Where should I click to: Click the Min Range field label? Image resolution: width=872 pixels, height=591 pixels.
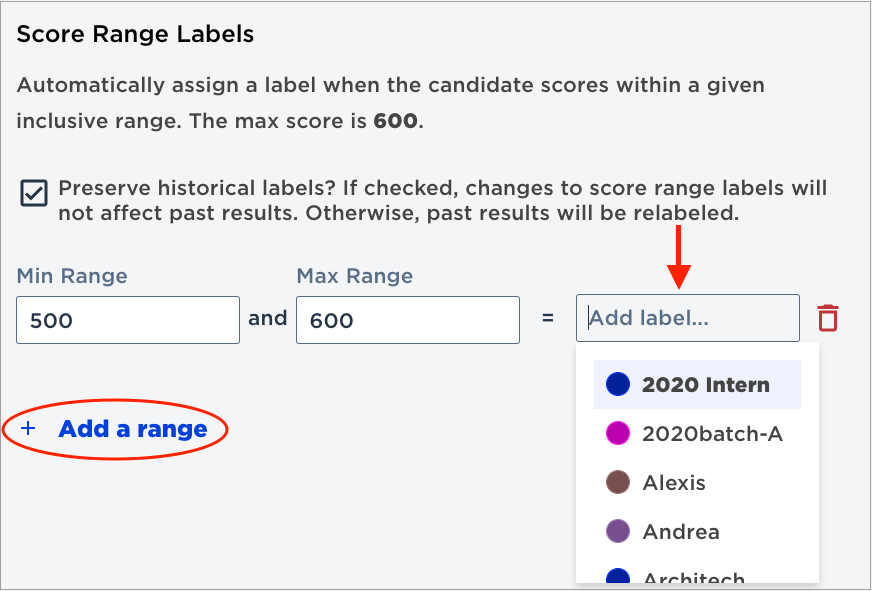pos(72,276)
